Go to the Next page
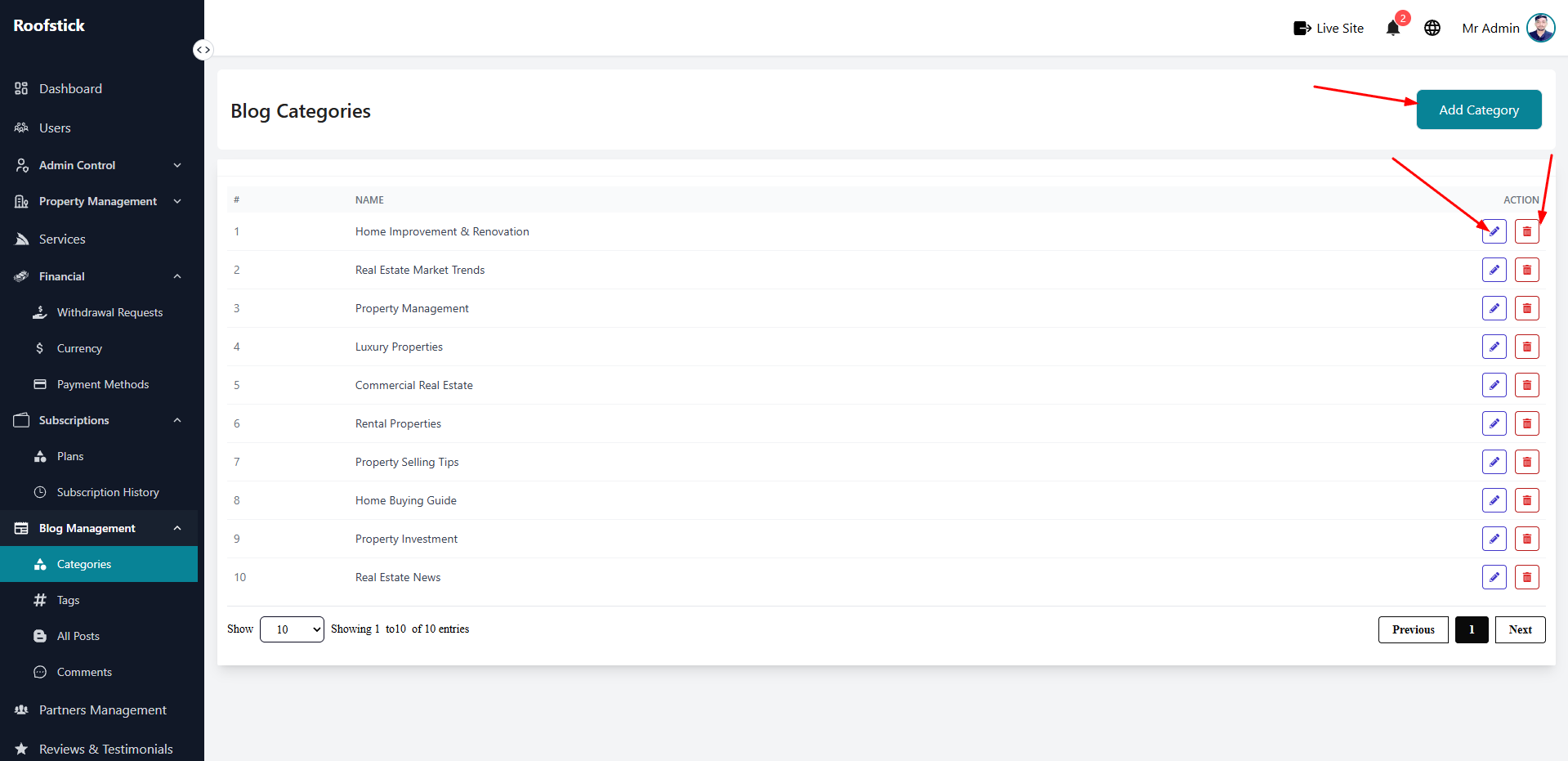The width and height of the screenshot is (1568, 761). pos(1521,629)
